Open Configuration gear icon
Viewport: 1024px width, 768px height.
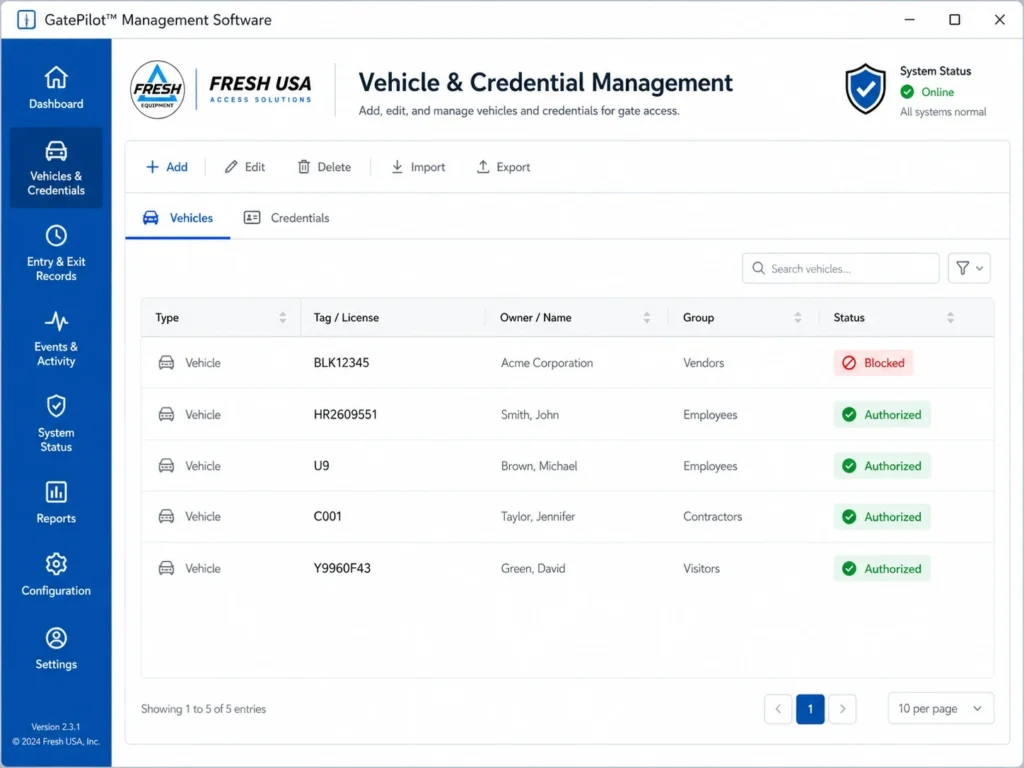56,564
